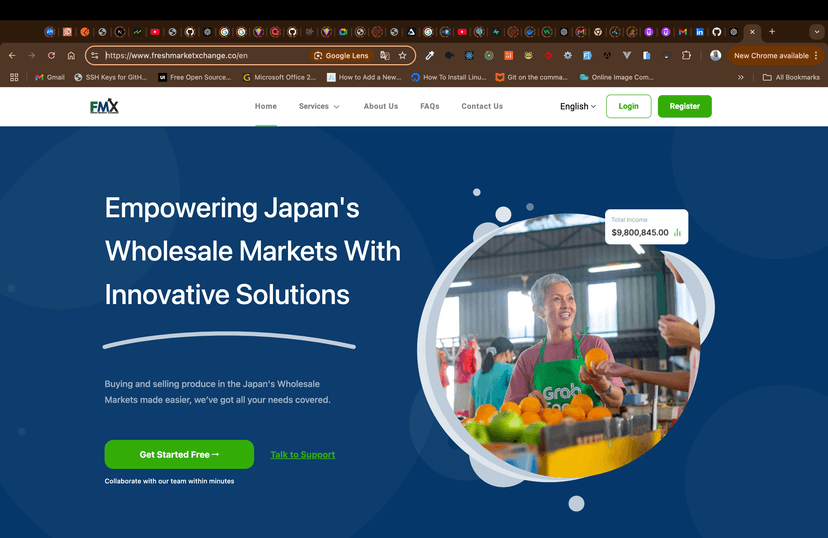828x538 pixels.
Task: Open the apps grid in bookmarks bar
Action: pos(14,77)
